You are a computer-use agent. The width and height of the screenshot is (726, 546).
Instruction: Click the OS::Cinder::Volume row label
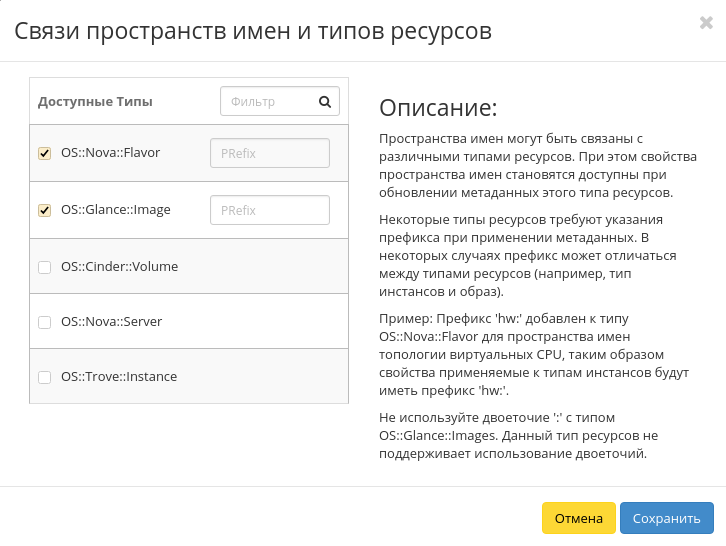(x=119, y=267)
